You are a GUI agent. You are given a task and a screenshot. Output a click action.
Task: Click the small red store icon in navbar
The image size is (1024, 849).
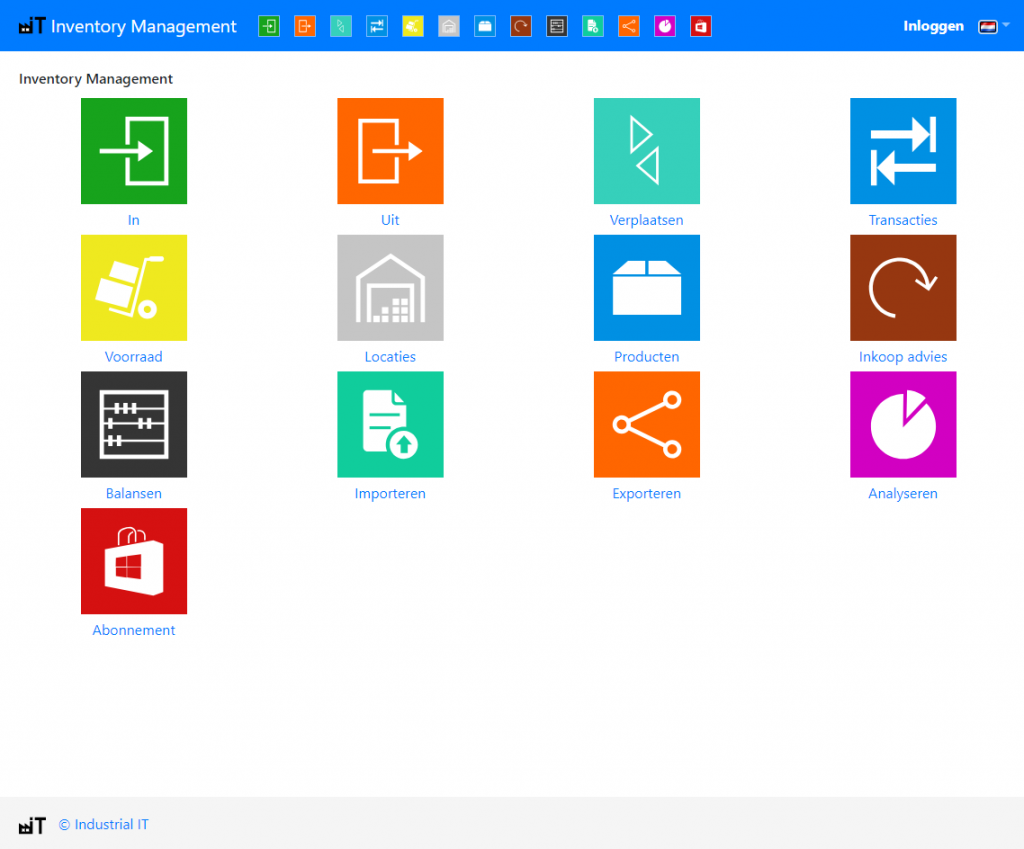point(701,26)
